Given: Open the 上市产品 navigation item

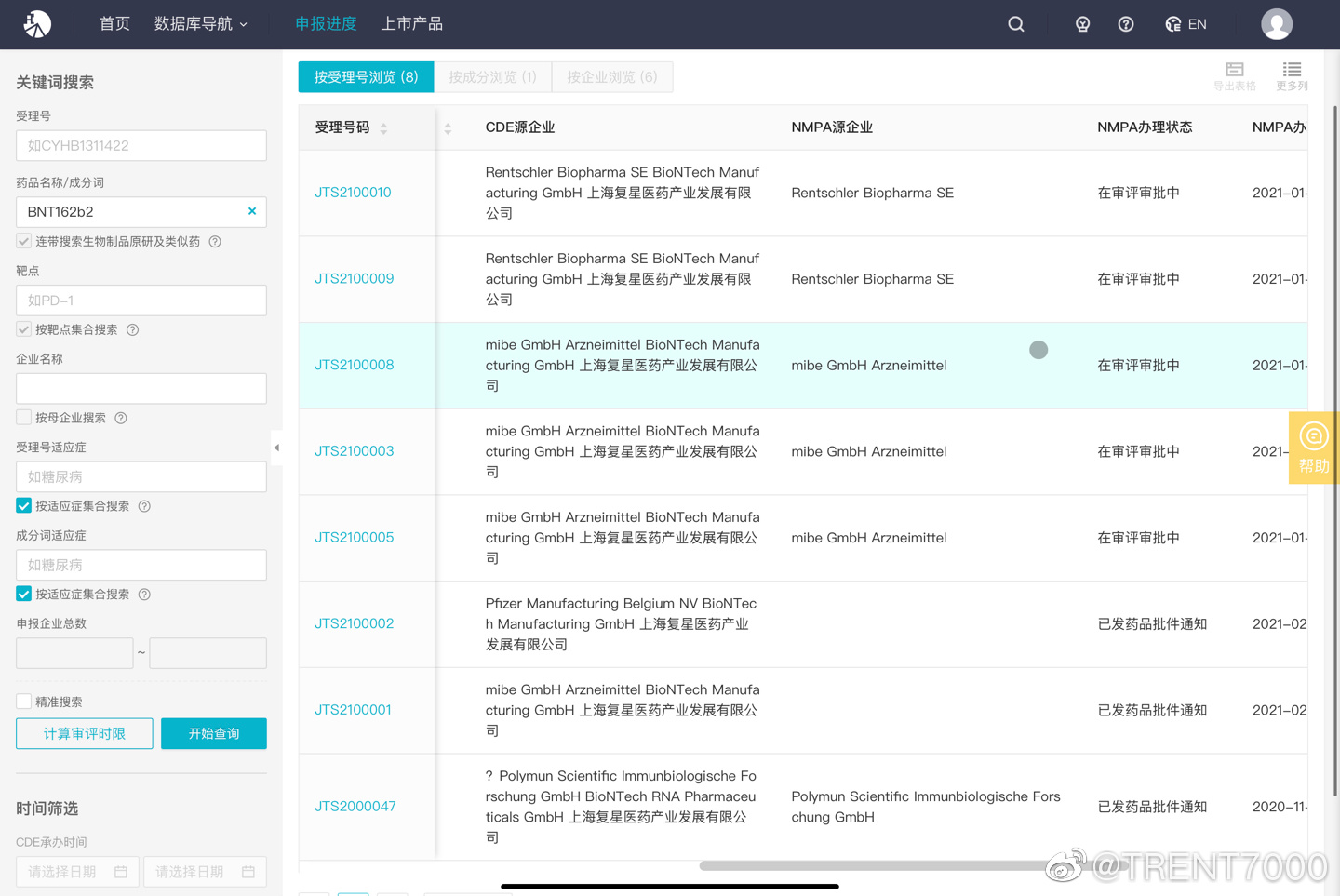Looking at the screenshot, I should (412, 24).
